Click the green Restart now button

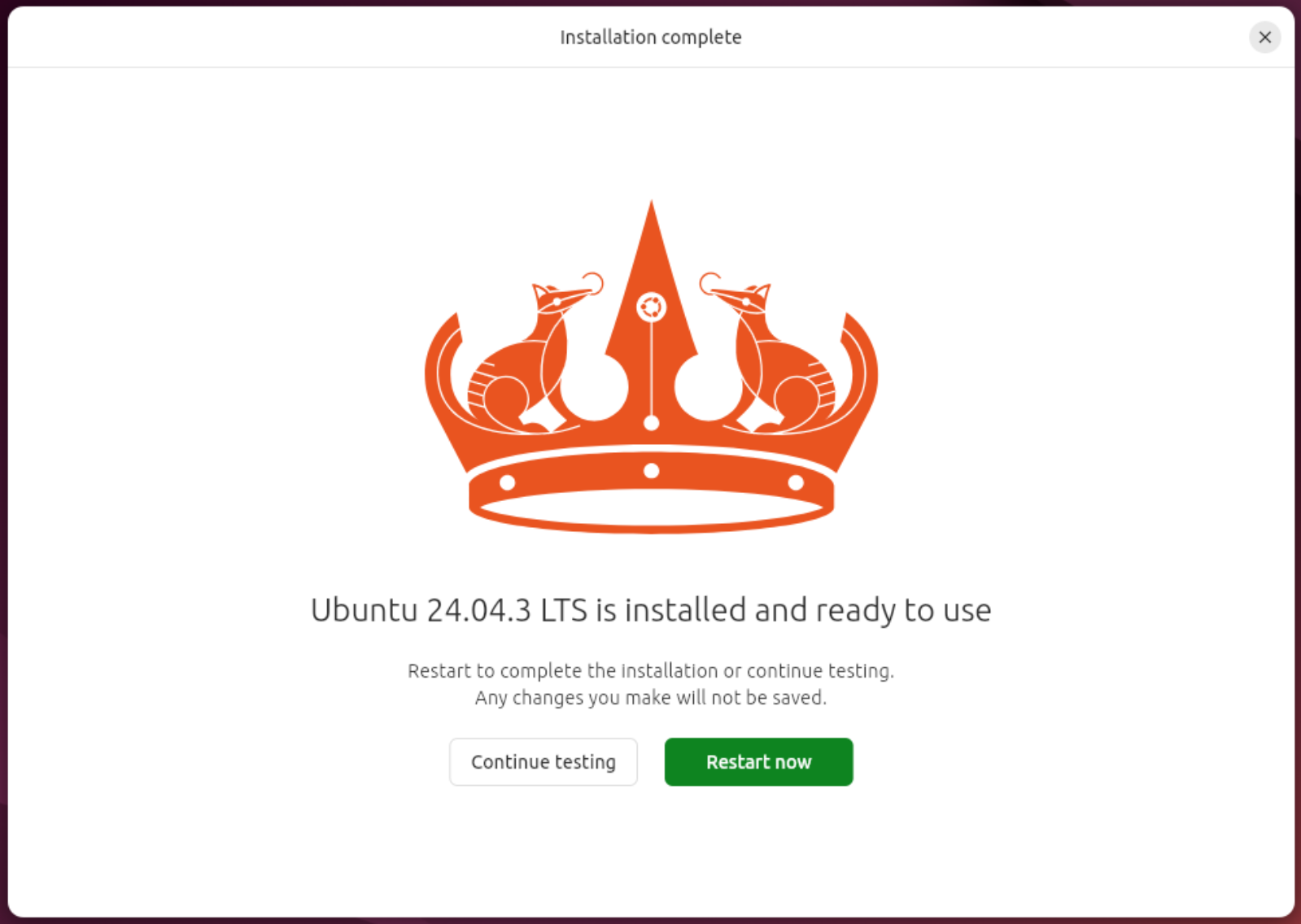click(758, 762)
